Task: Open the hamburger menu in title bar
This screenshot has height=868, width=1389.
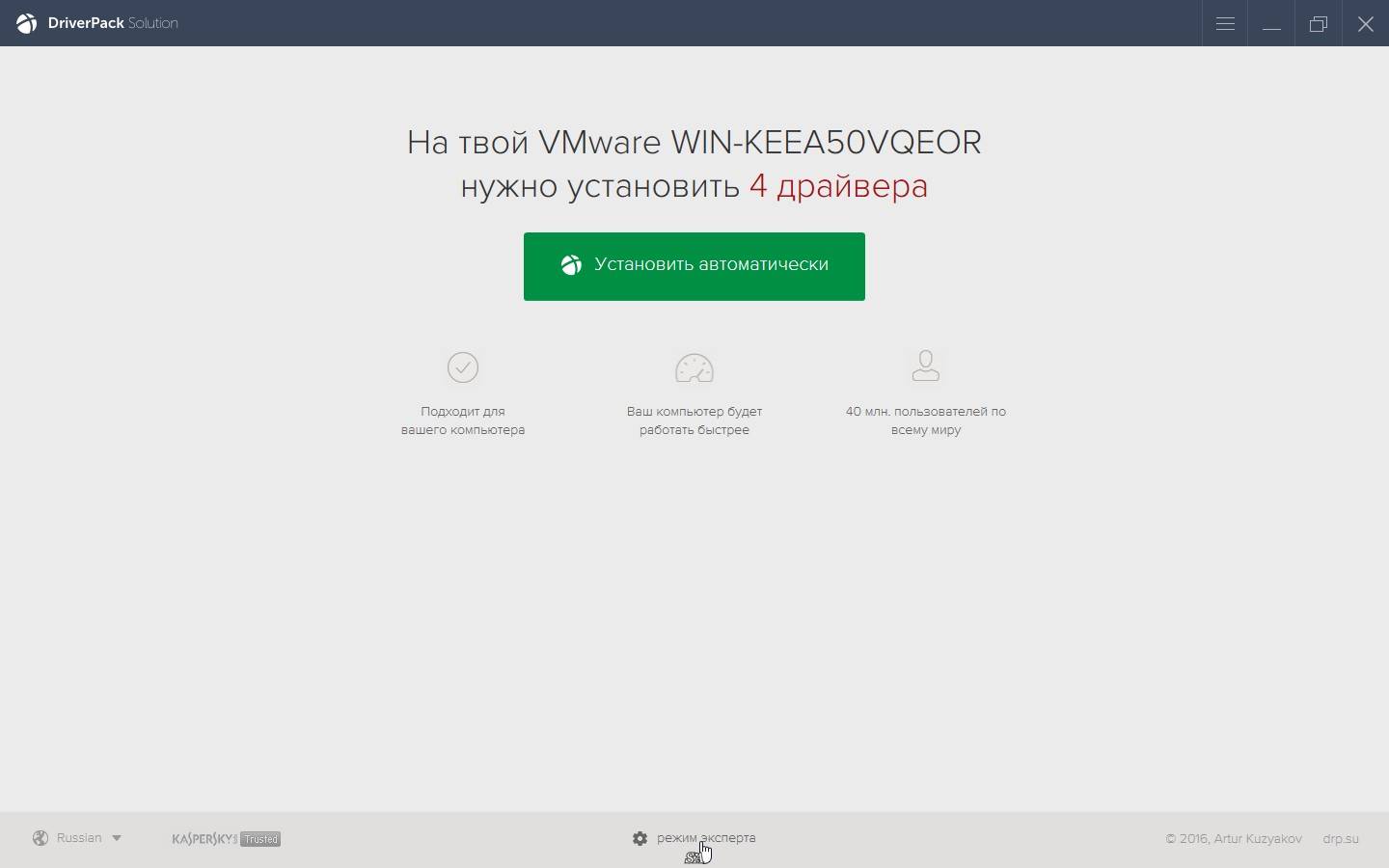Action: 1225,23
